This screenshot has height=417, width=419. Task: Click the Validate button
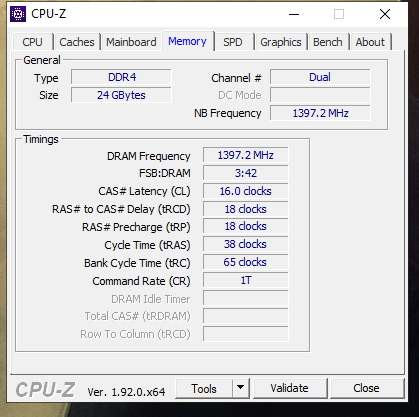click(290, 388)
